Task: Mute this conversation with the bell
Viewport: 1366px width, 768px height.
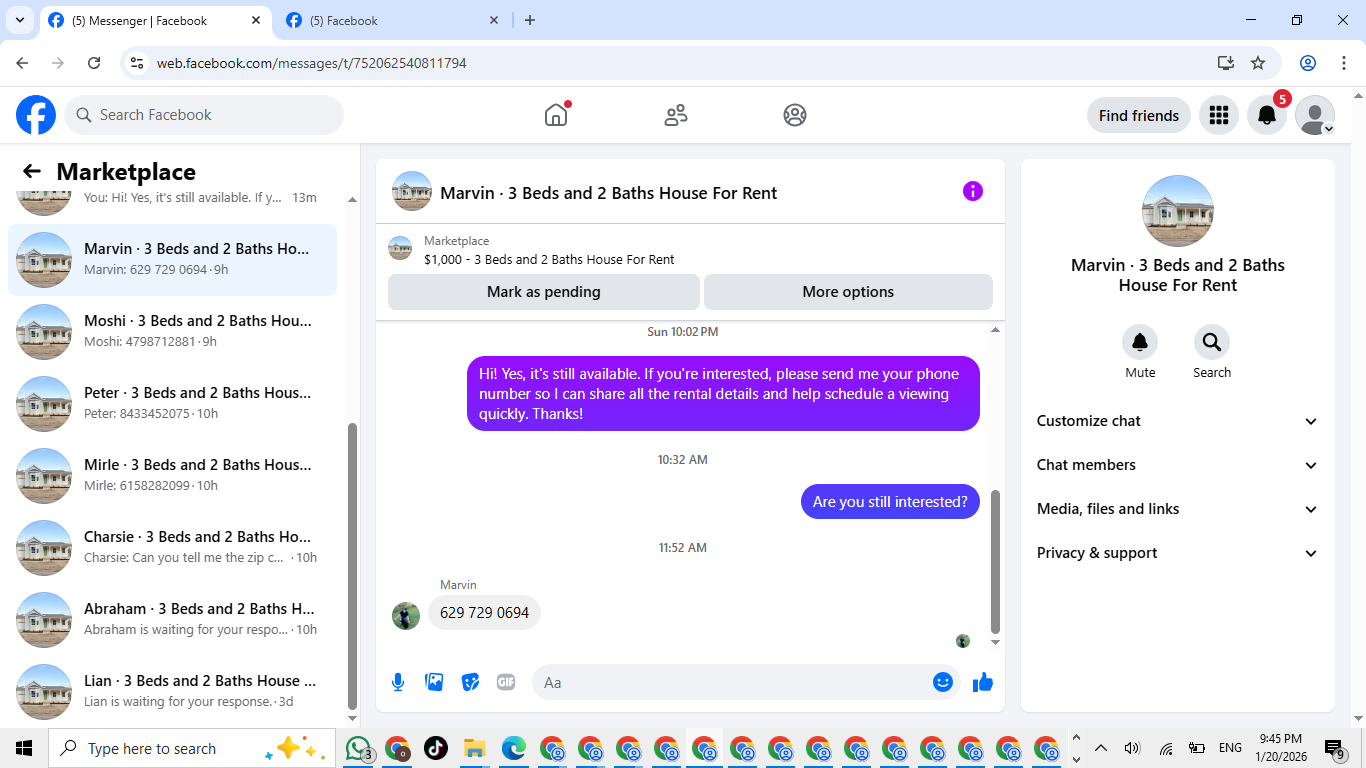Action: pos(1140,343)
